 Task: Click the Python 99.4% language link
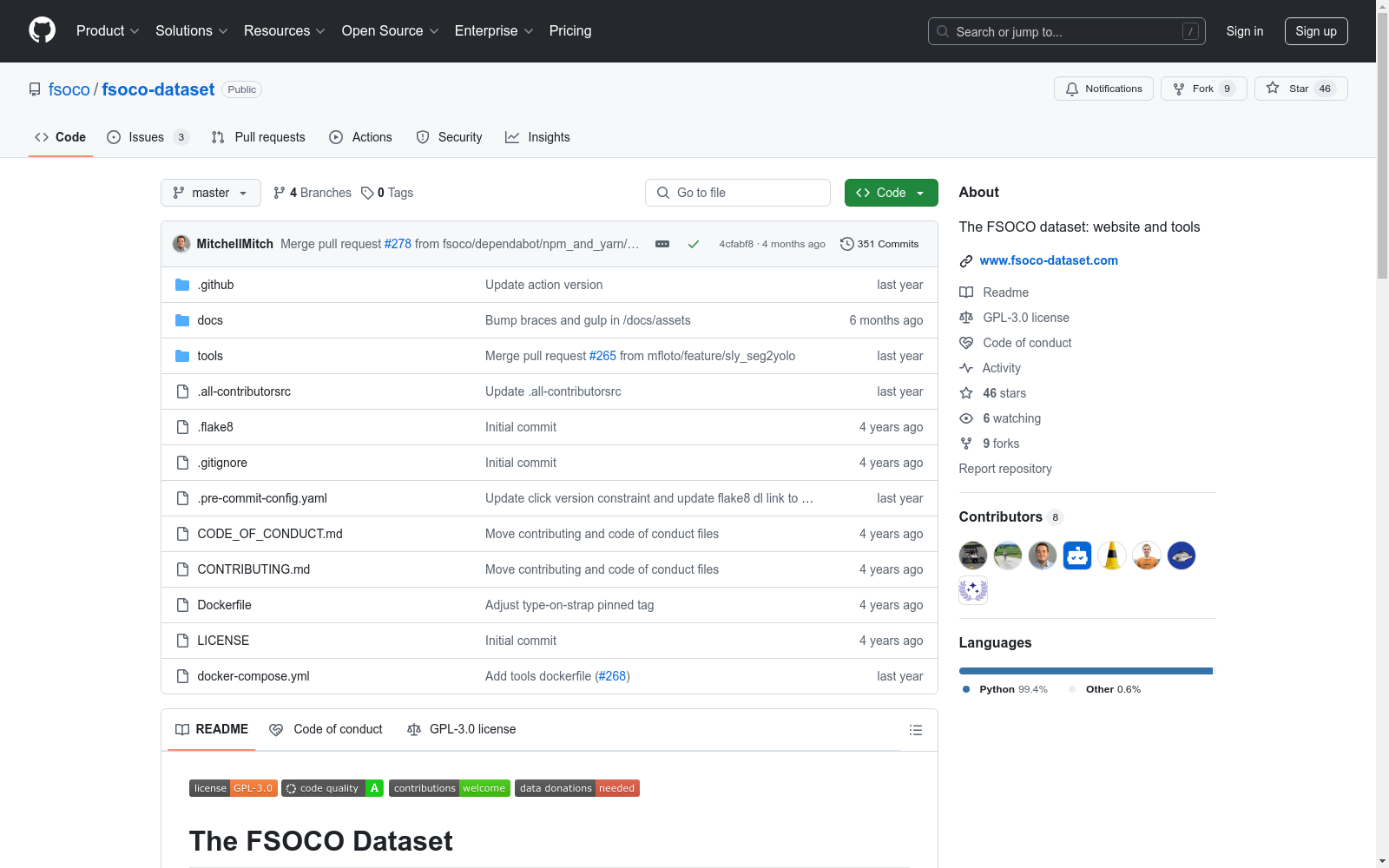1005,689
